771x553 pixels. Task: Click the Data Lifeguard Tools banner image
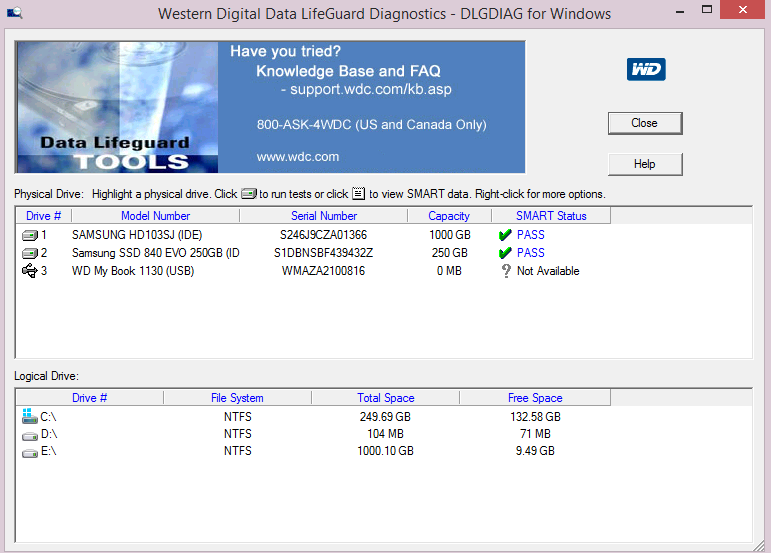coord(270,107)
